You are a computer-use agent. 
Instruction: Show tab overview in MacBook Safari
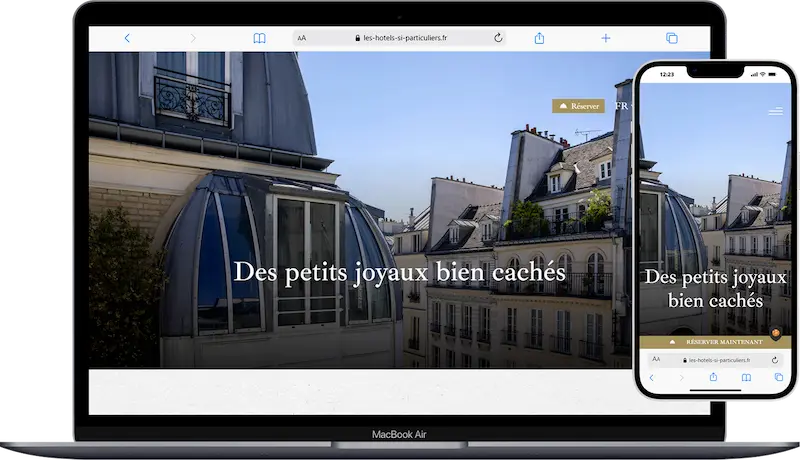click(672, 38)
